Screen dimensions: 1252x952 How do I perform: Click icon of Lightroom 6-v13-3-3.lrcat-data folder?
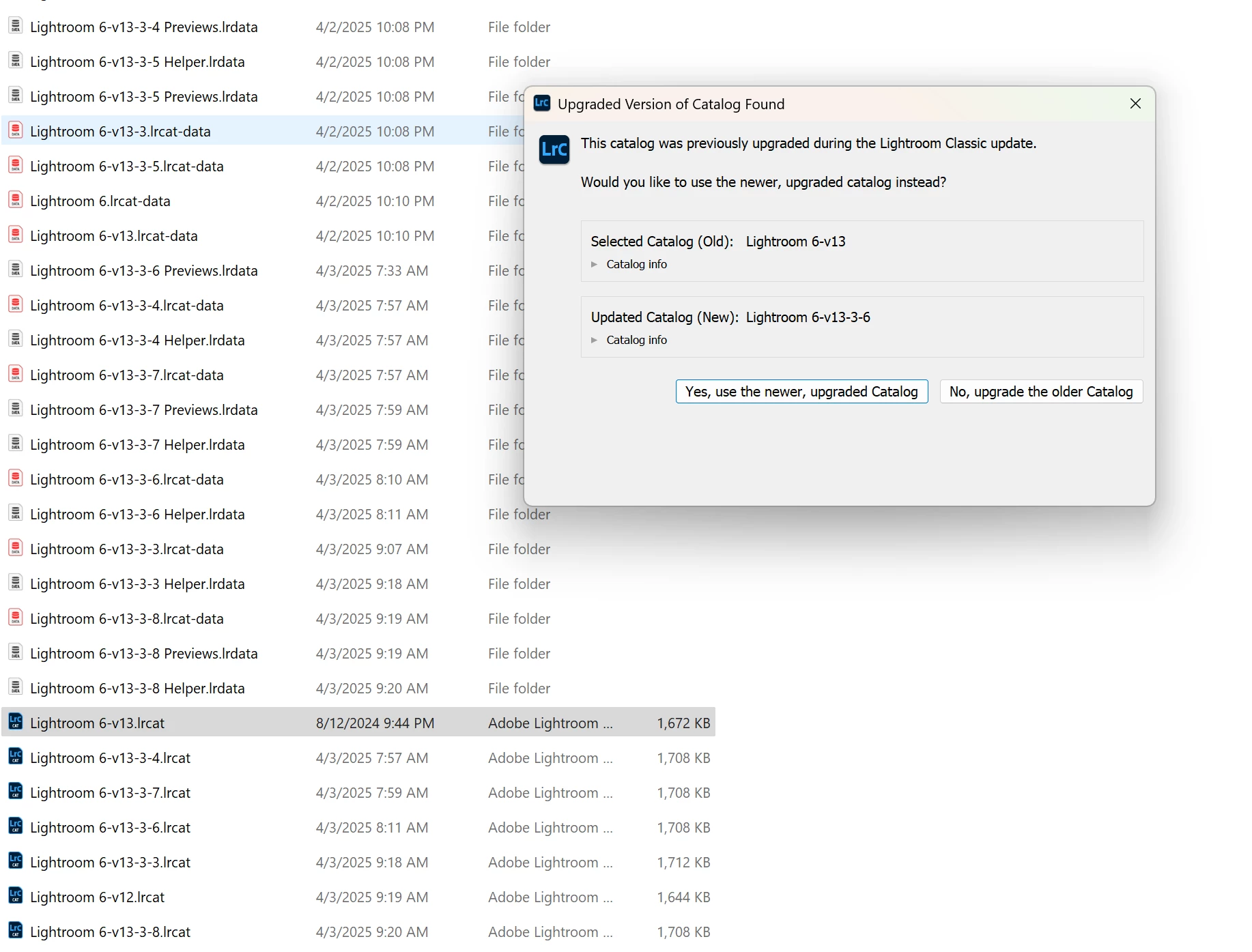tap(16, 548)
